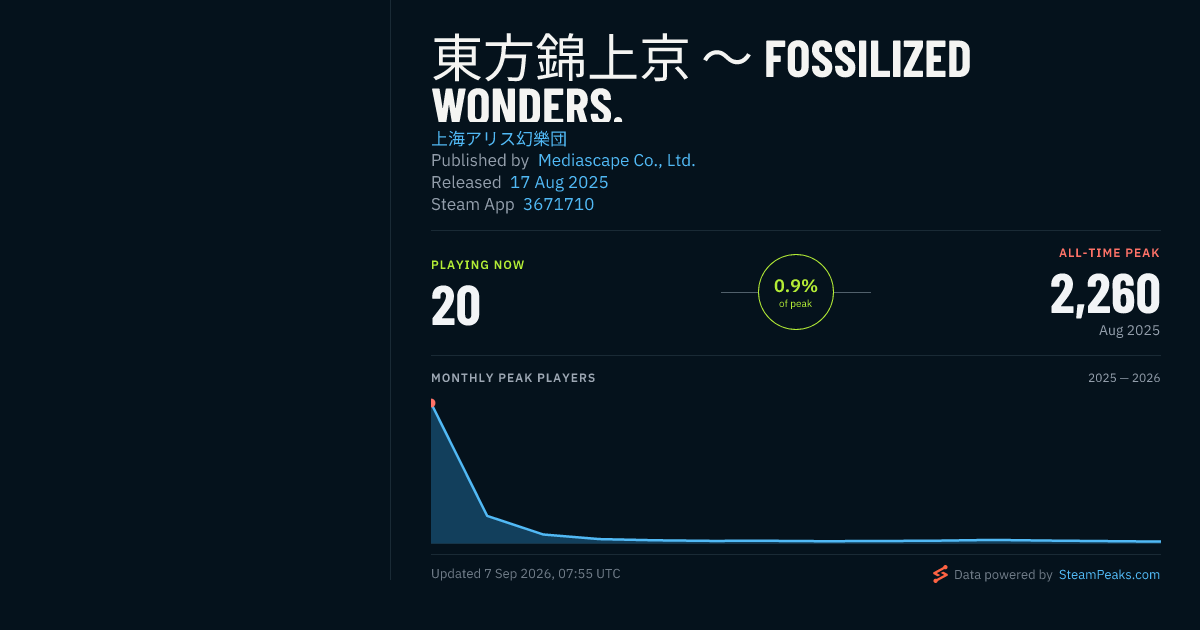Click the Monthly Peak Players heading
The width and height of the screenshot is (1200, 630).
513,378
